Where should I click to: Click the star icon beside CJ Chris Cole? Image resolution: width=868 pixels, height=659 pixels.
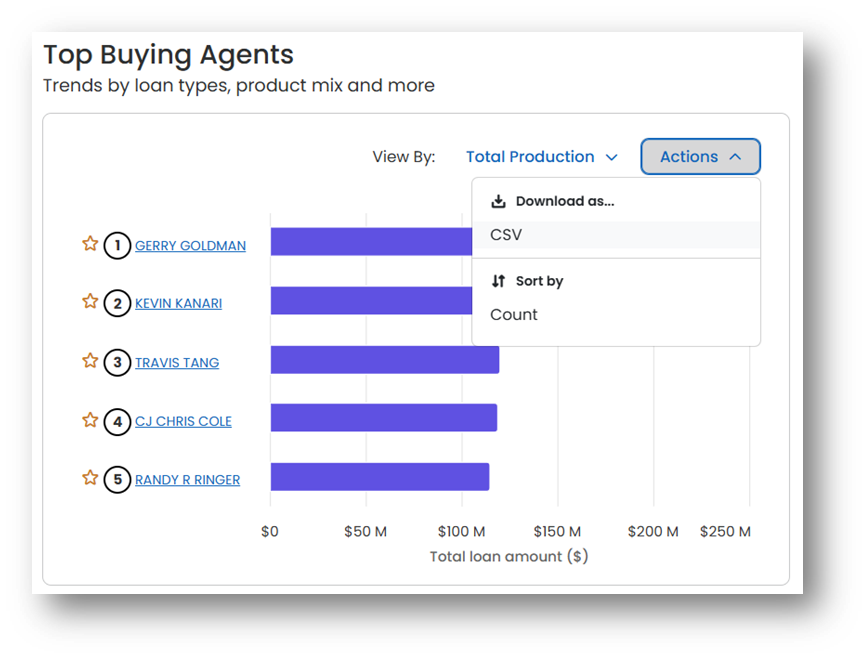click(x=90, y=420)
